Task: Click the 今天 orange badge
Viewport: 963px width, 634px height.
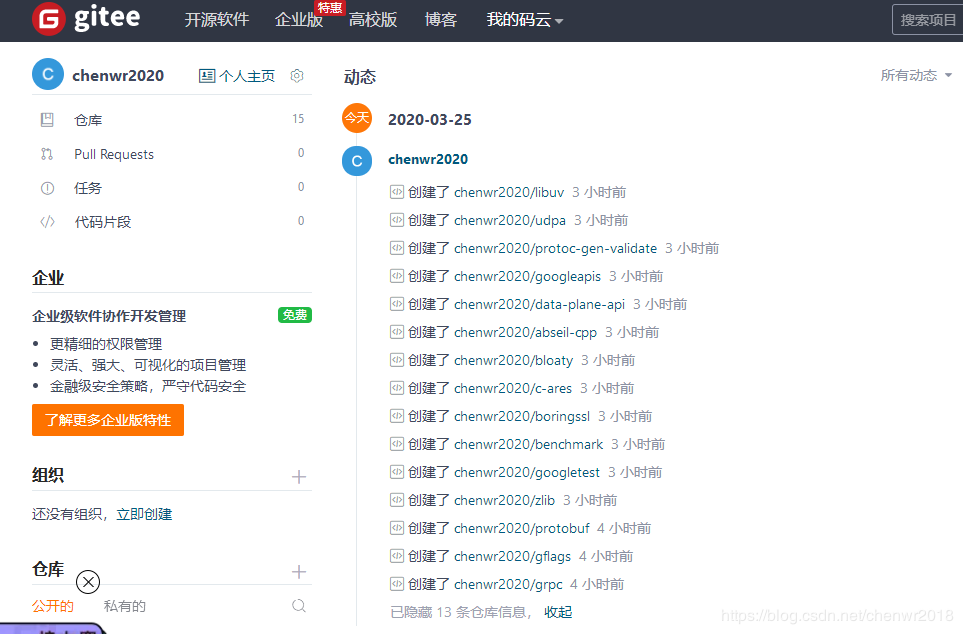Action: (357, 117)
